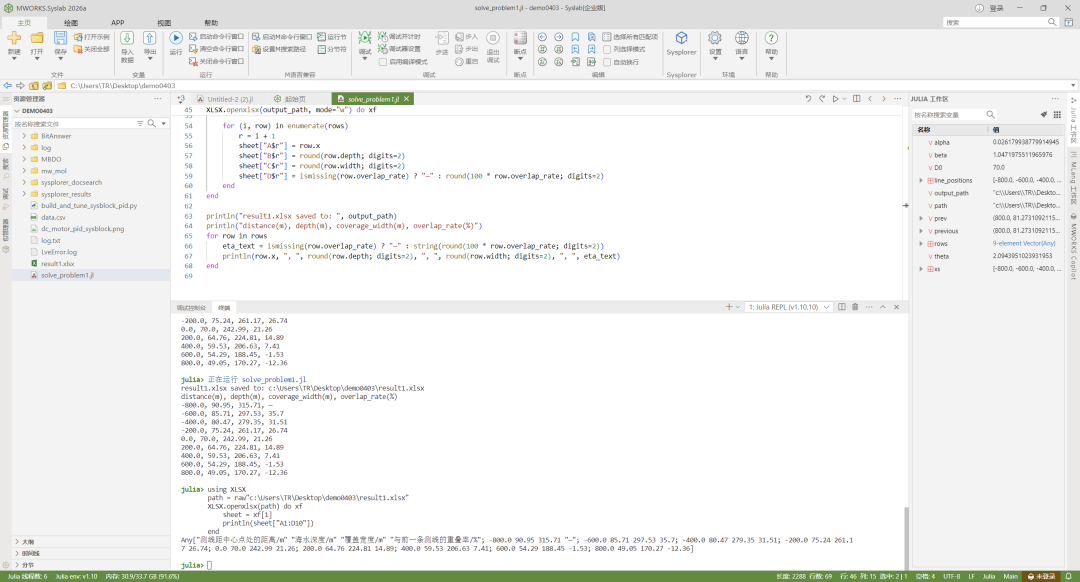Screen dimensions: 1080x582
Task: Click the split terminal icon
Action: tap(842, 307)
